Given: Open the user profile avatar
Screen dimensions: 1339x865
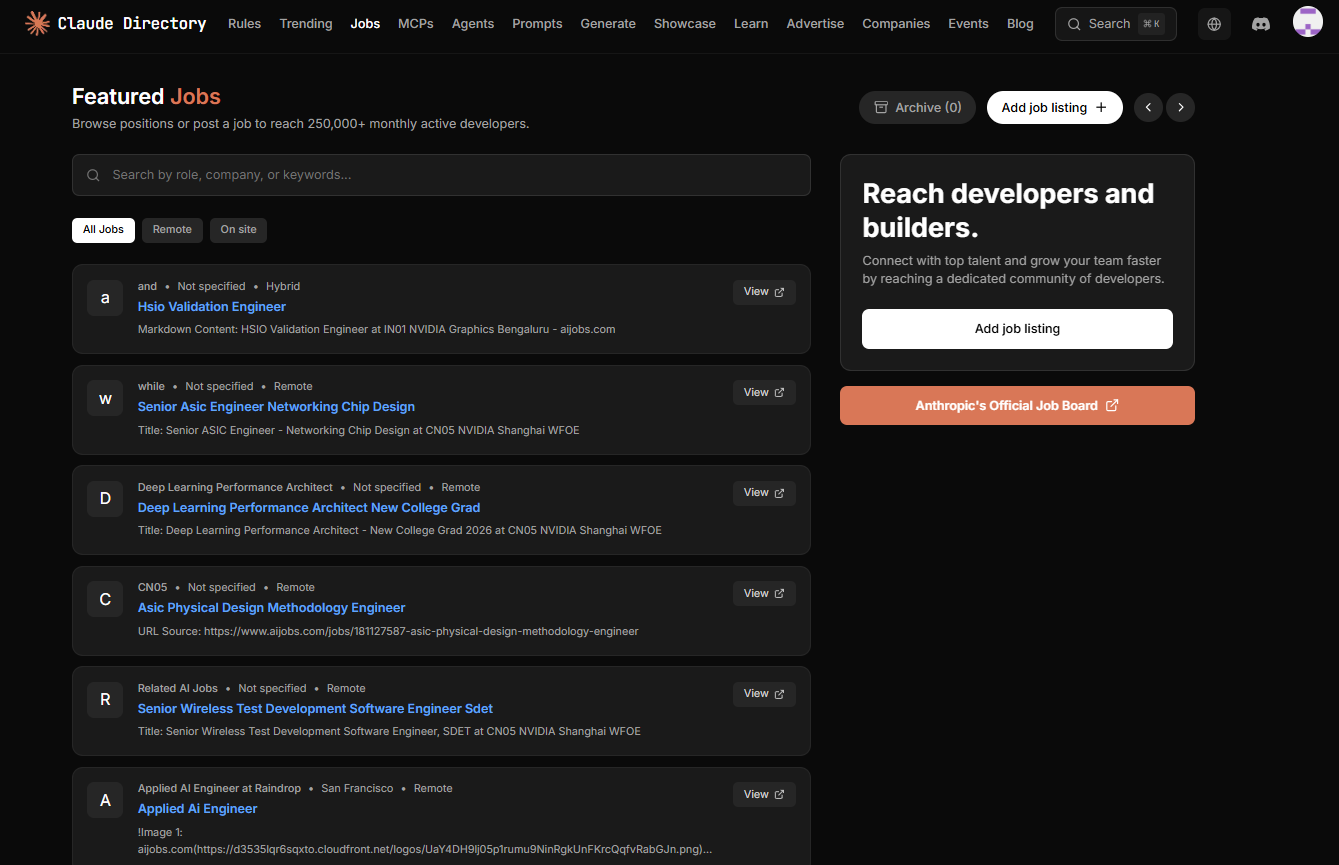Looking at the screenshot, I should point(1308,22).
